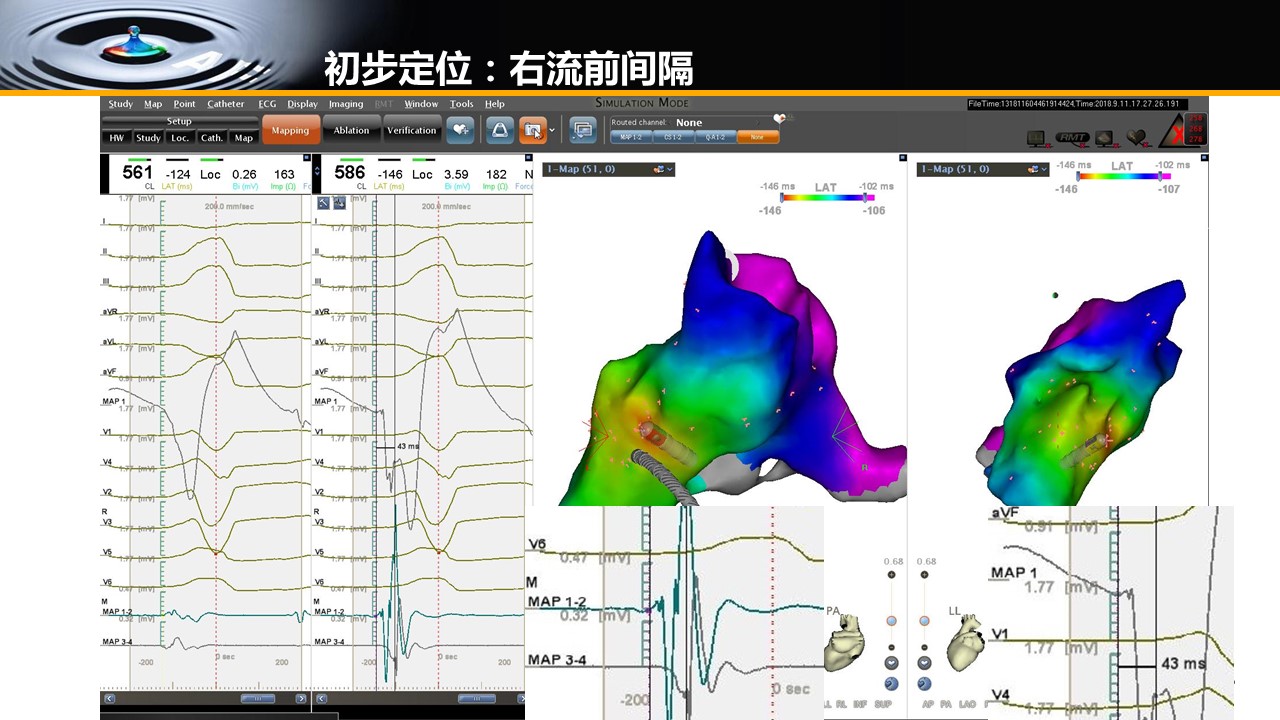Open the Imaging menu
1280x720 pixels.
(346, 104)
